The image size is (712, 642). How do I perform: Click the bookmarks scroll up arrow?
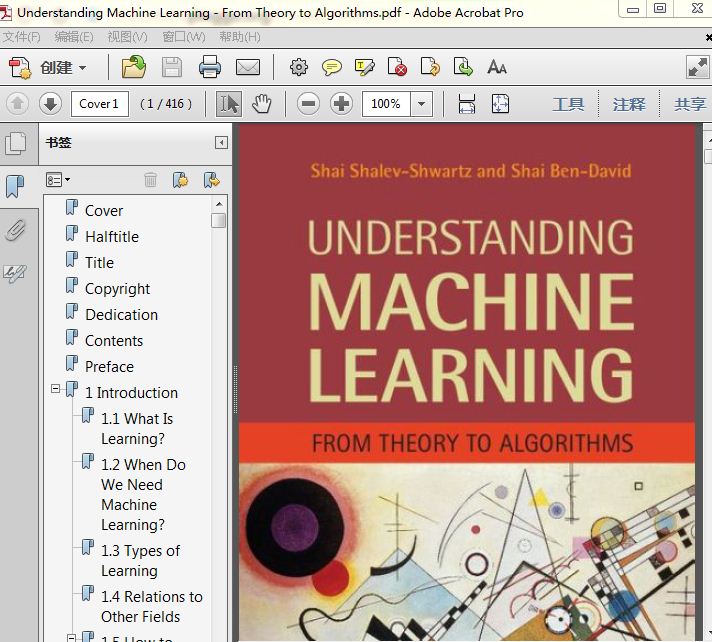point(219,204)
